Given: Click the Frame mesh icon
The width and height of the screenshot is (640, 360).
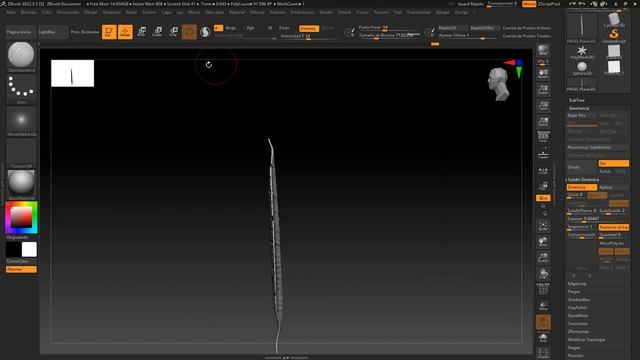Looking at the screenshot, I should point(543,227).
